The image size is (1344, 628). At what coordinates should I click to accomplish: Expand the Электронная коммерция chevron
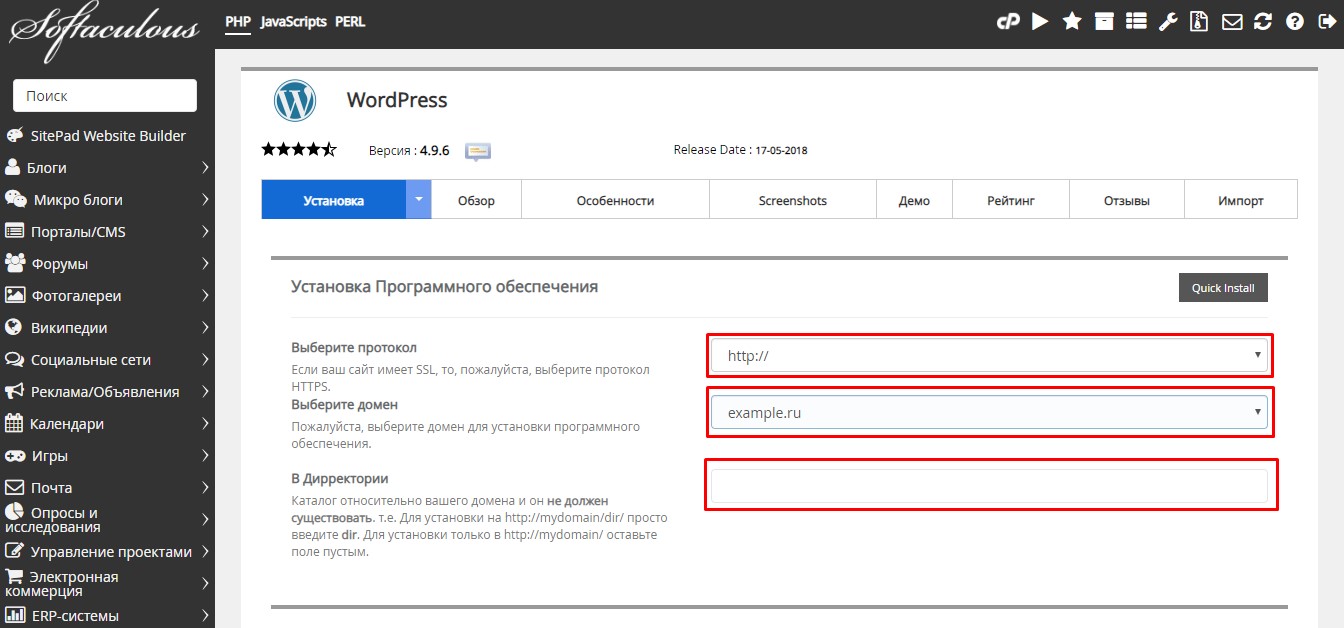(205, 584)
